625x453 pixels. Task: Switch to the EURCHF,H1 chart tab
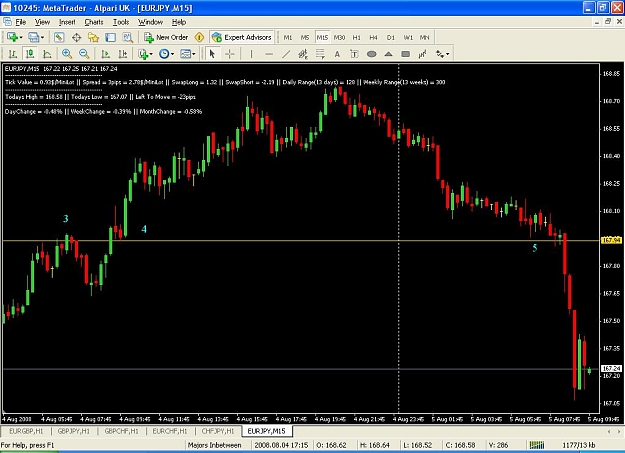pos(170,431)
